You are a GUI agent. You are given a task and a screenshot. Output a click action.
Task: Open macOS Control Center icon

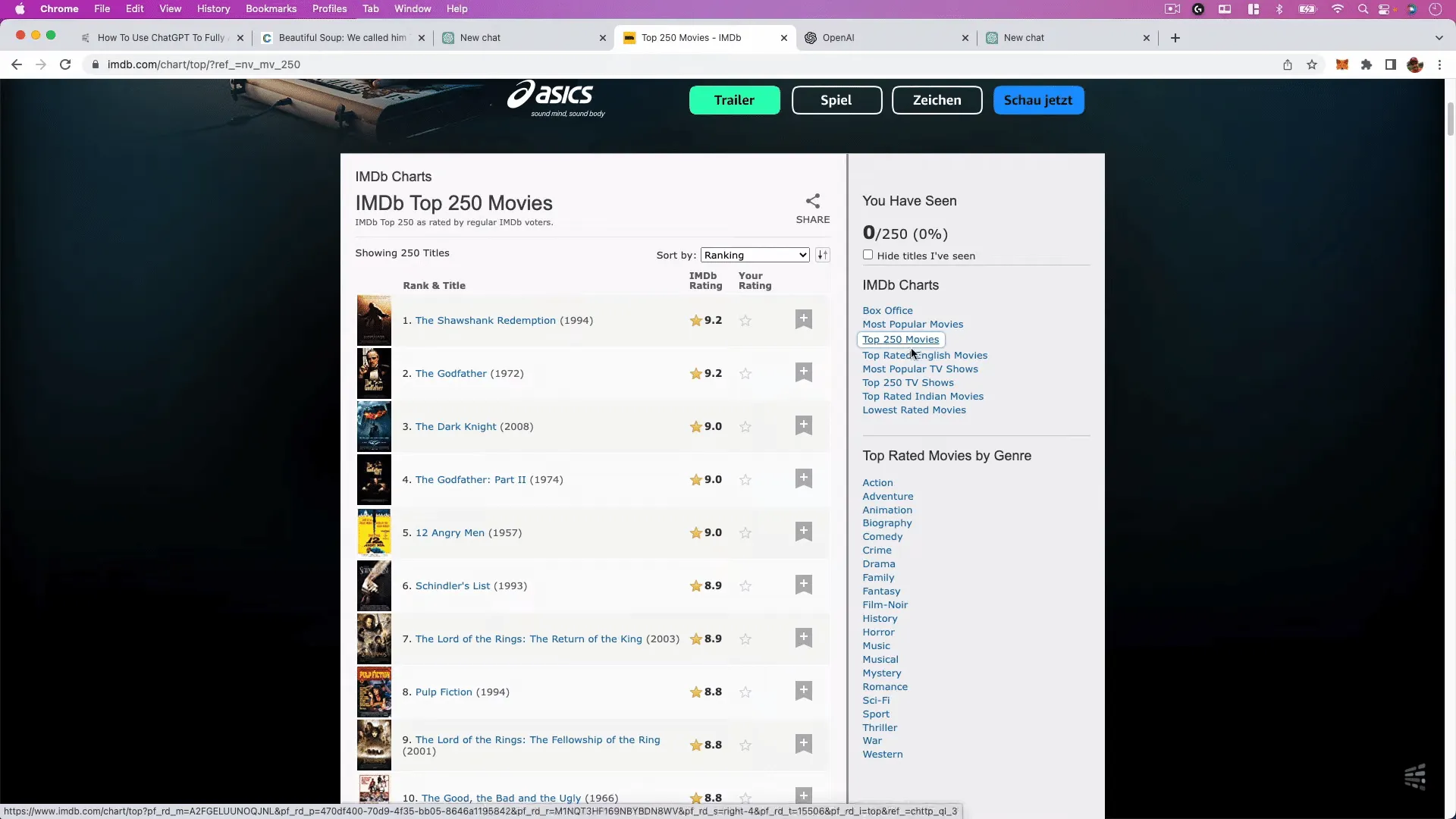[x=1385, y=8]
